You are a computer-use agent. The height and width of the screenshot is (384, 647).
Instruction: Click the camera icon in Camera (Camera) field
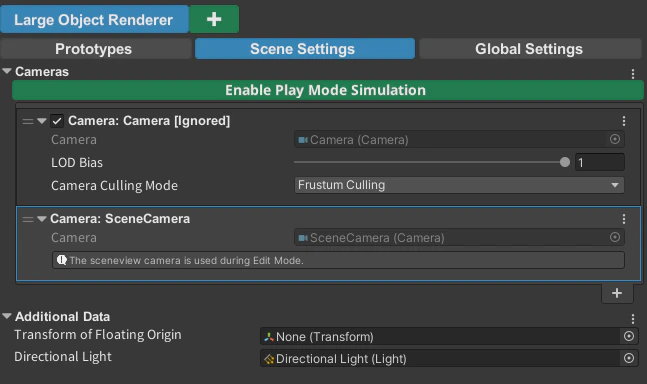point(303,140)
